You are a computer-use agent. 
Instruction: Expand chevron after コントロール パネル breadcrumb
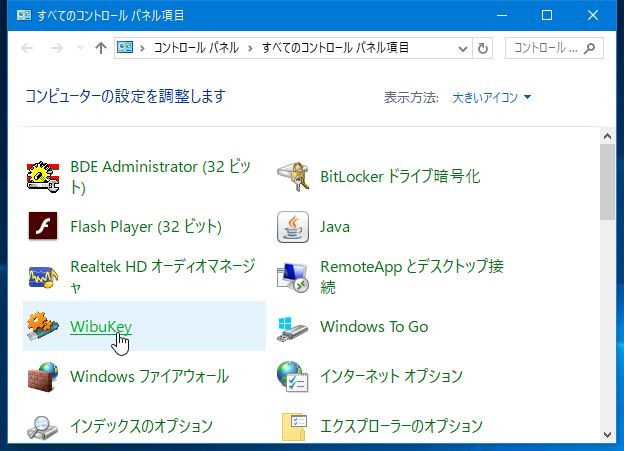tap(250, 49)
